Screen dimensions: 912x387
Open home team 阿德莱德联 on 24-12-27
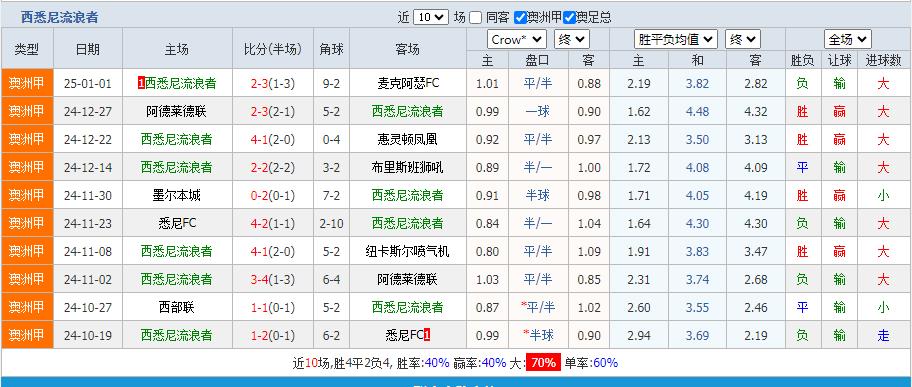[x=176, y=111]
